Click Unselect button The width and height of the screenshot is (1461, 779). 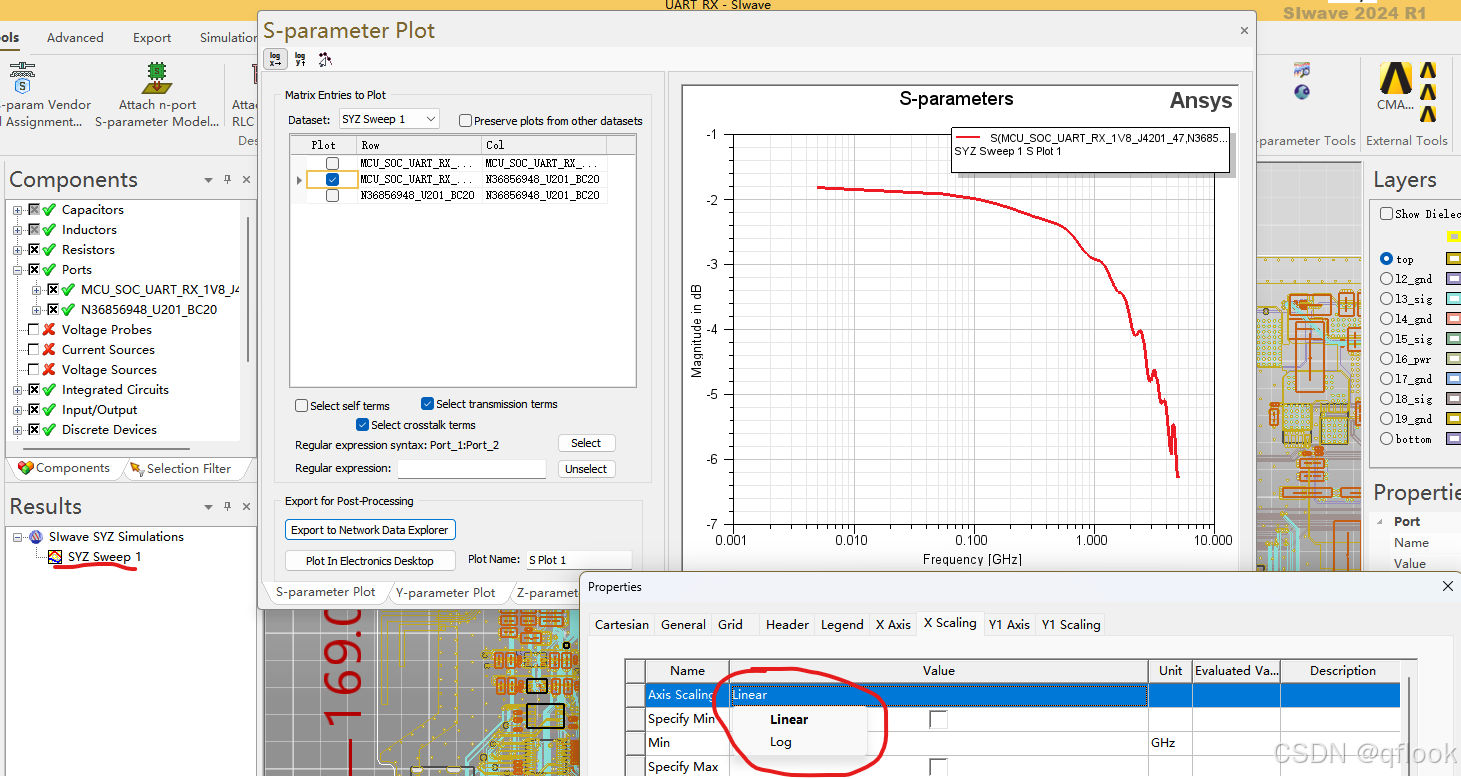(586, 469)
